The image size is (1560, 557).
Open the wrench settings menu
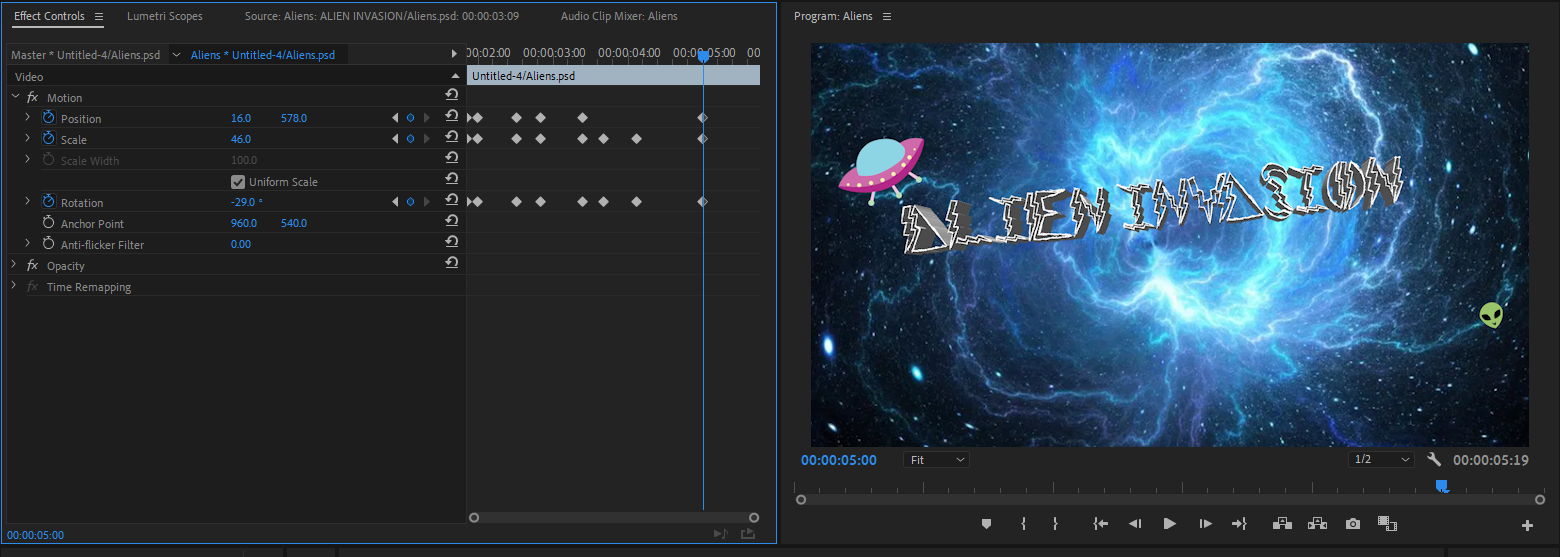[x=1433, y=460]
